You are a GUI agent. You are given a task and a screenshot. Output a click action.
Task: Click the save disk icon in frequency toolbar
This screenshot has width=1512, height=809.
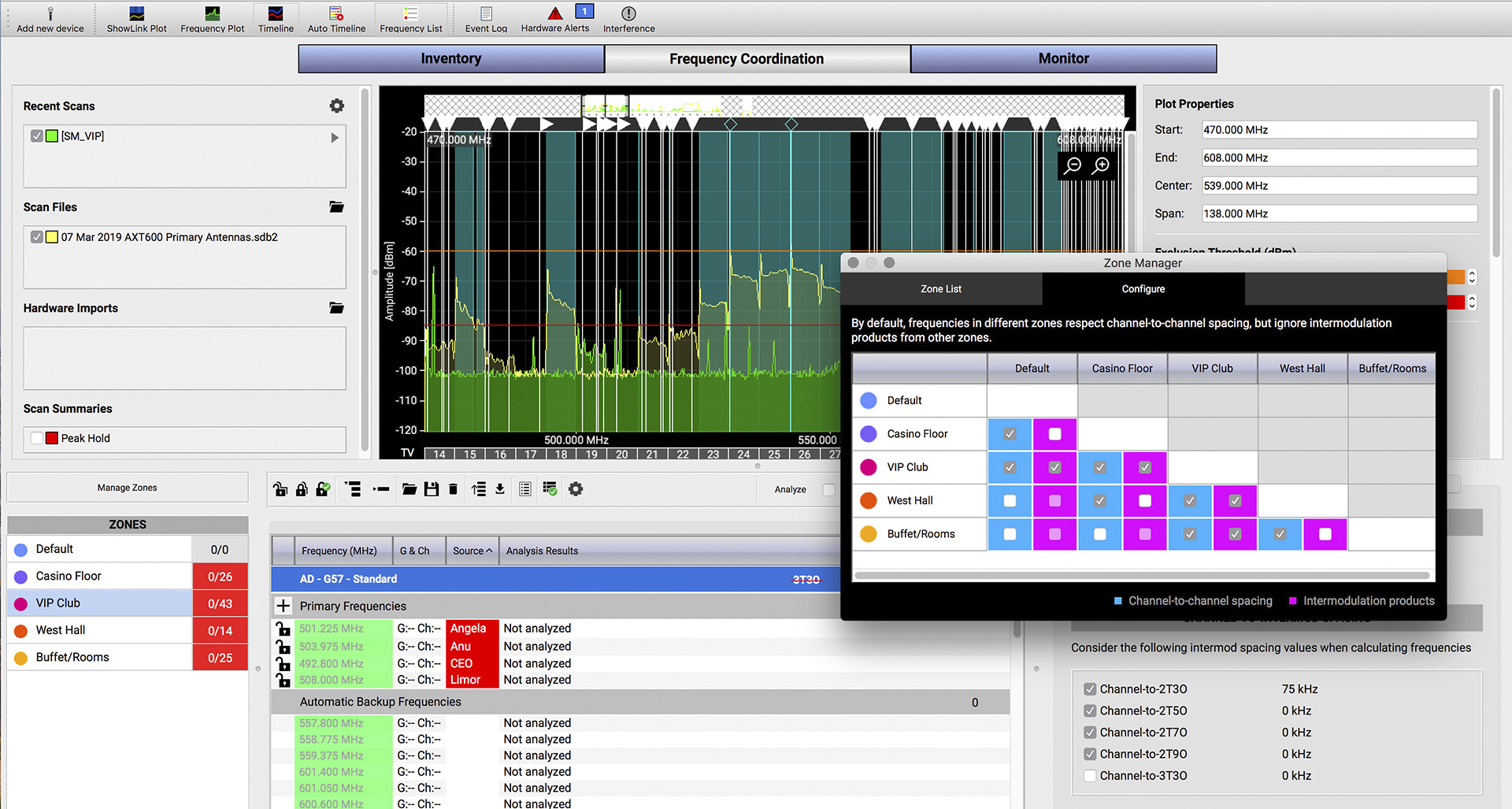click(x=431, y=489)
